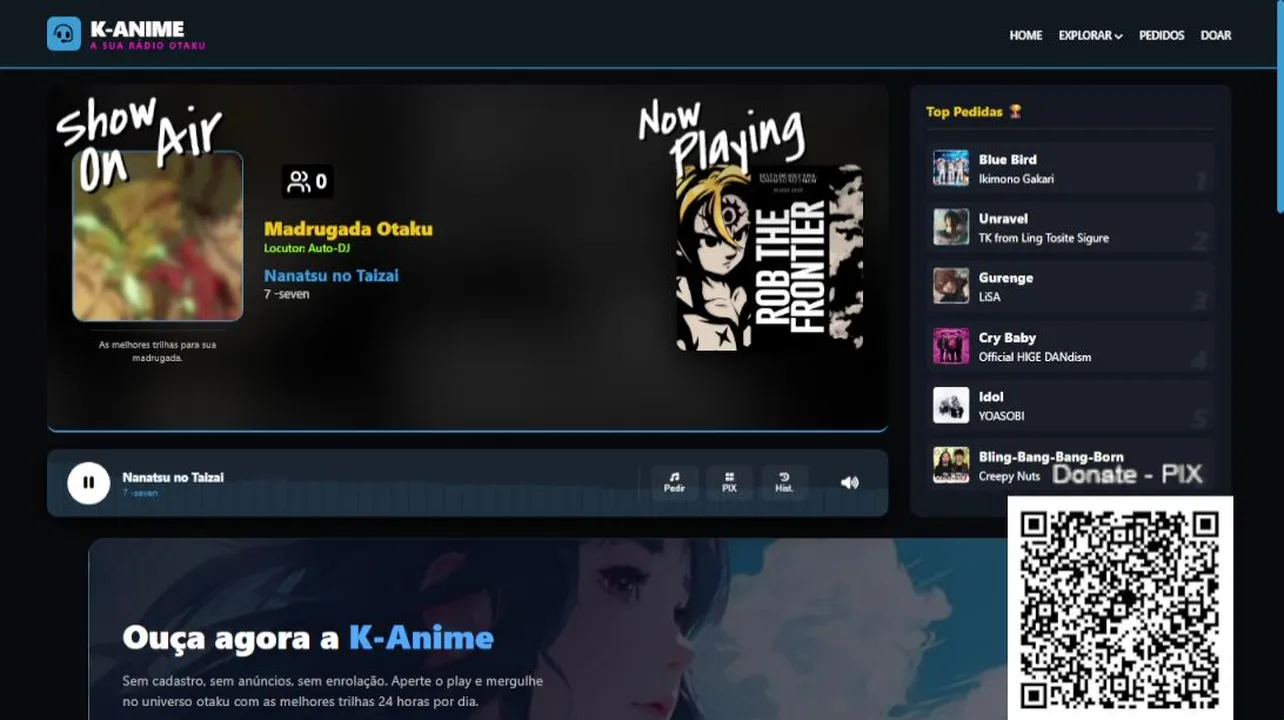The image size is (1284, 720).
Task: Click the Pedir music note button
Action: coord(675,483)
